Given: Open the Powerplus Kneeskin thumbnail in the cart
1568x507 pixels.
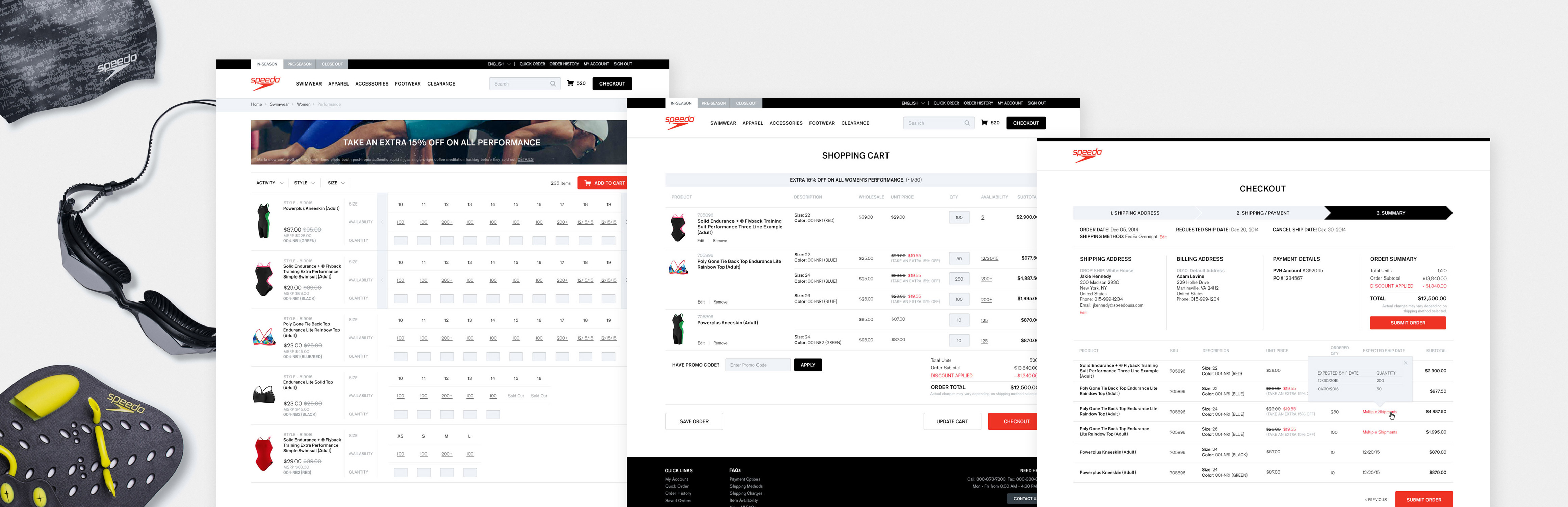Looking at the screenshot, I should [x=677, y=329].
